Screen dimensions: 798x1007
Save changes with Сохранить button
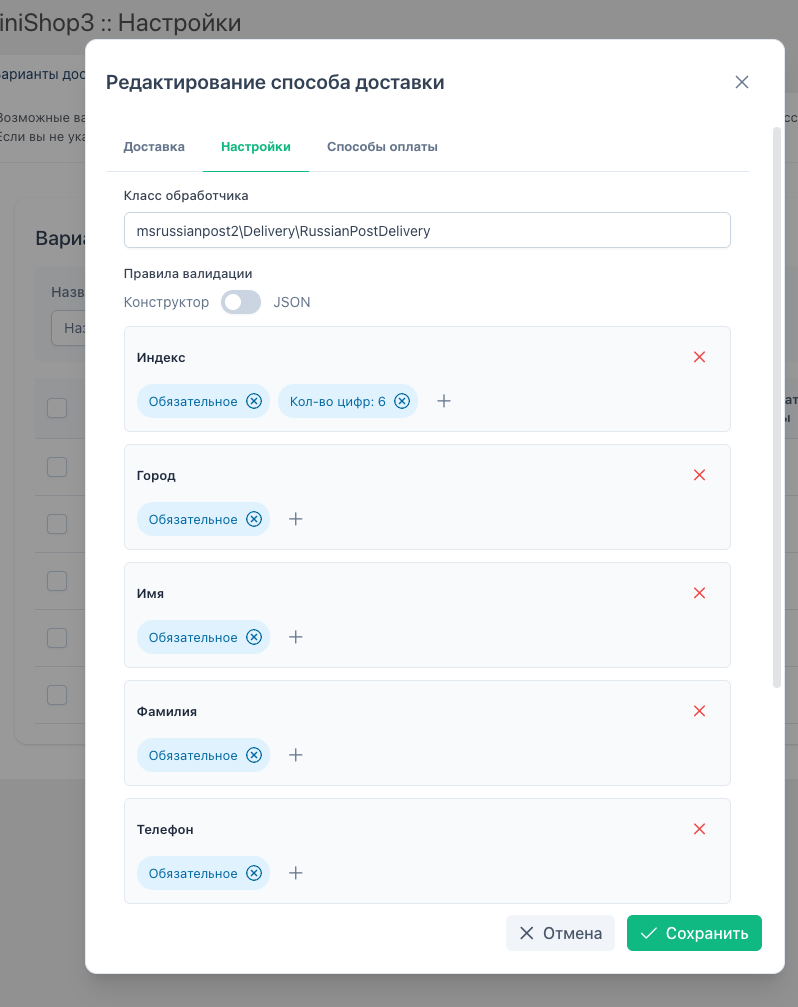[x=694, y=933]
